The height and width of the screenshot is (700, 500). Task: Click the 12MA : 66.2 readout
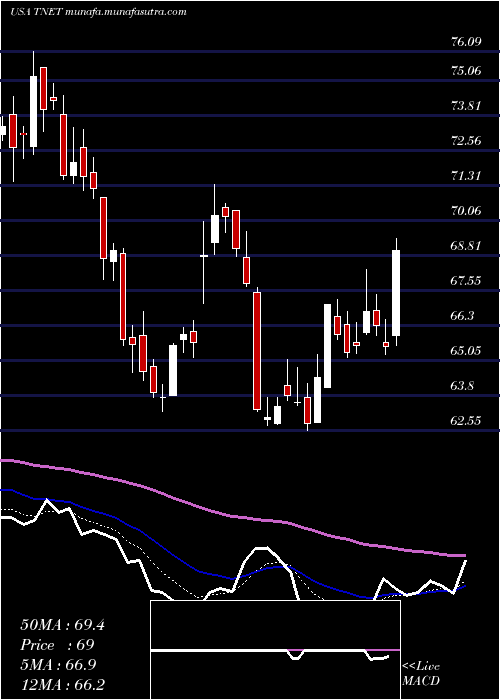tap(65, 685)
